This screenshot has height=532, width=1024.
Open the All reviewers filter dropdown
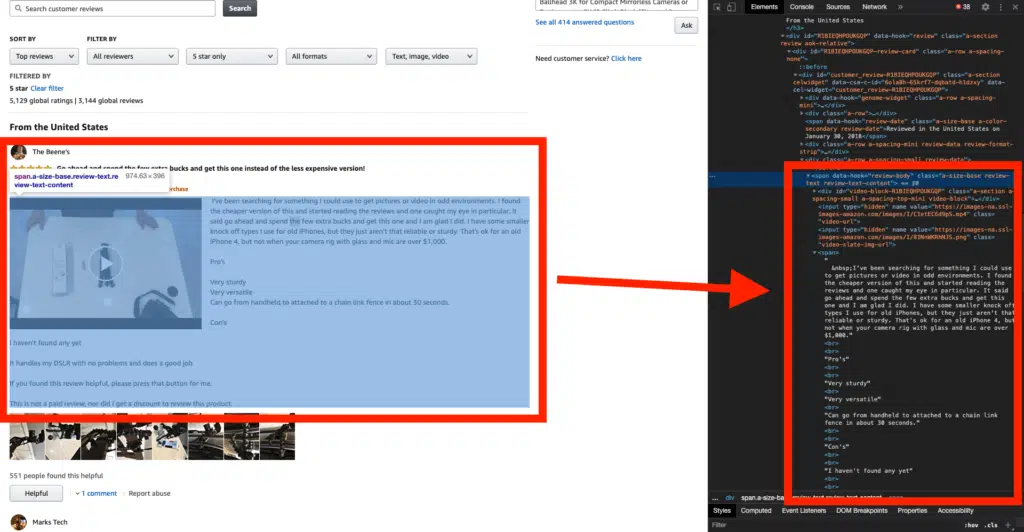click(x=133, y=57)
